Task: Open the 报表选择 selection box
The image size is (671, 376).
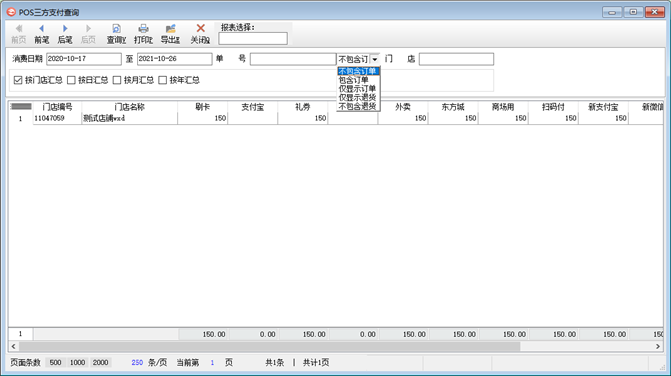Action: 253,38
